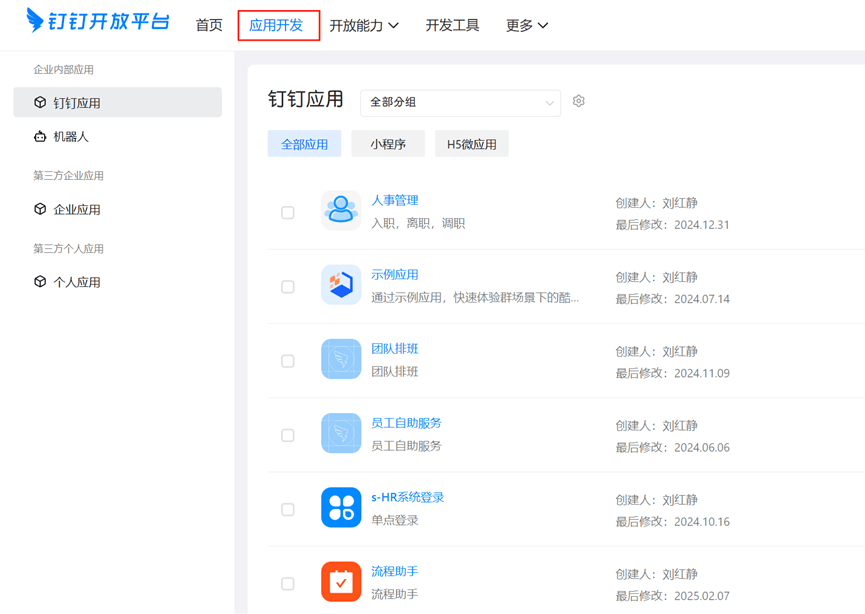Click robot icon next to 机器人
865x614 pixels.
click(40, 136)
